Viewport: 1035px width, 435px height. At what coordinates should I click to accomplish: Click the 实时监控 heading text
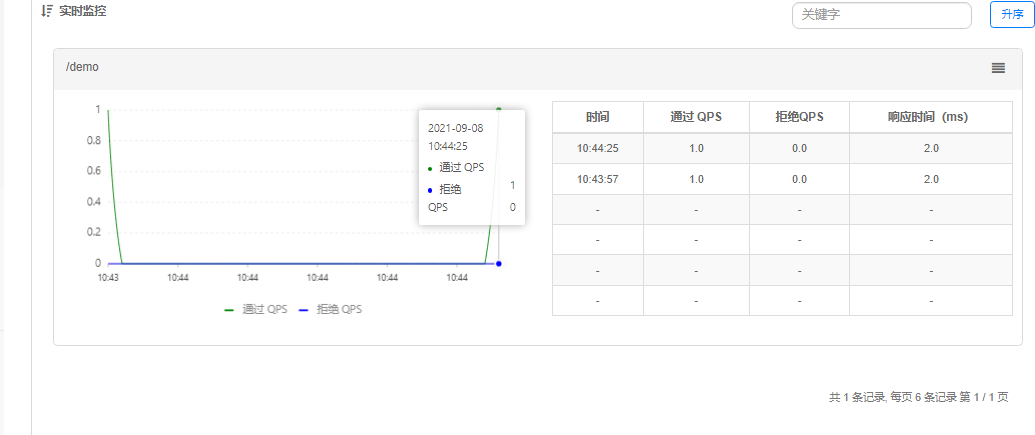click(83, 11)
